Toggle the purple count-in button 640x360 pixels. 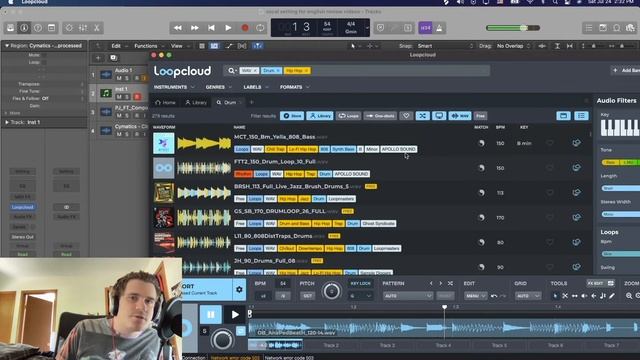pos(425,28)
